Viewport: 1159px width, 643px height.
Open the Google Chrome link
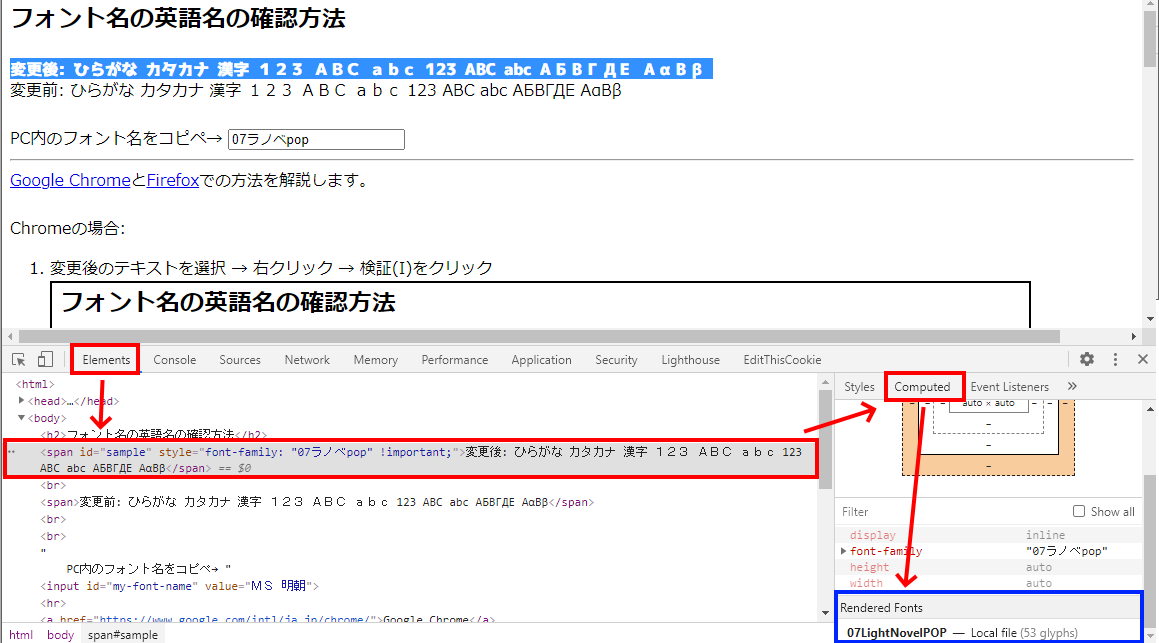[70, 181]
